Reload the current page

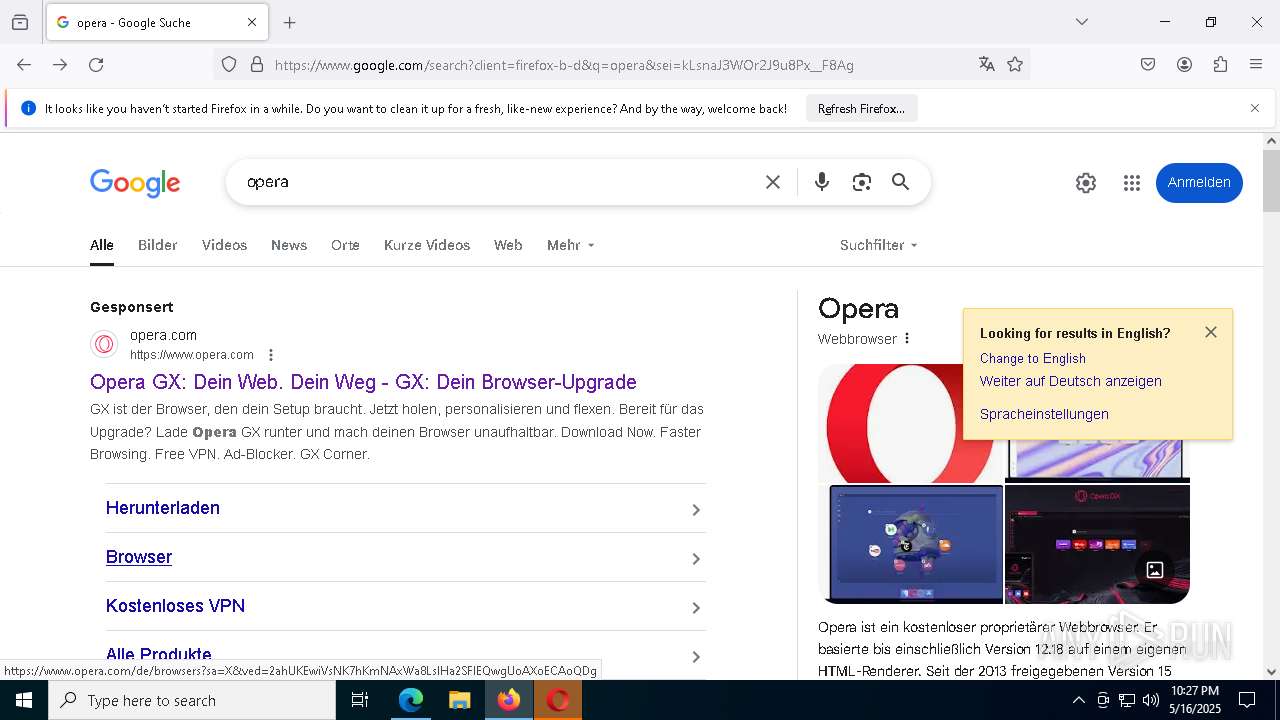pos(96,65)
